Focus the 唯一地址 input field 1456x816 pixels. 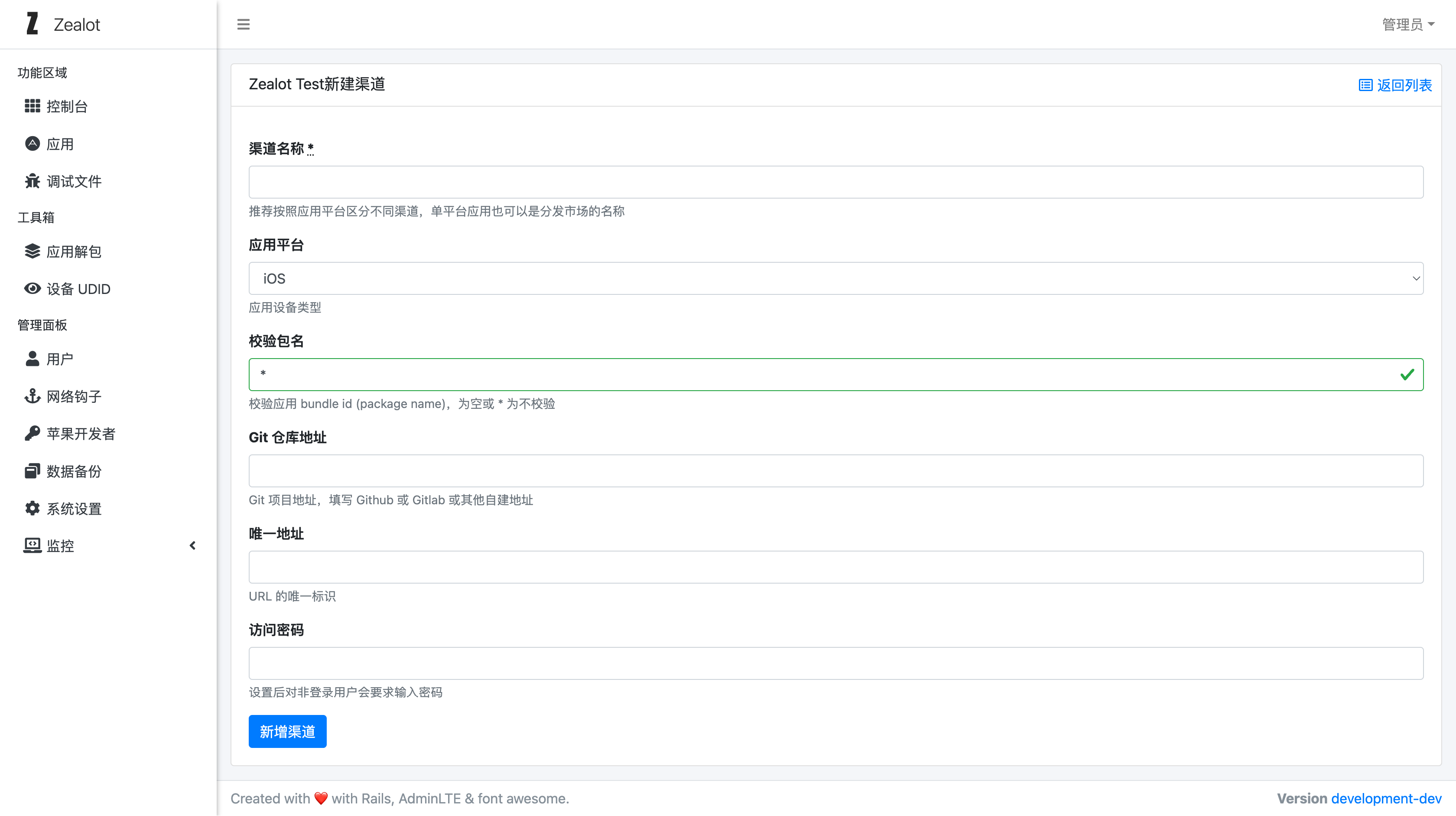click(836, 567)
